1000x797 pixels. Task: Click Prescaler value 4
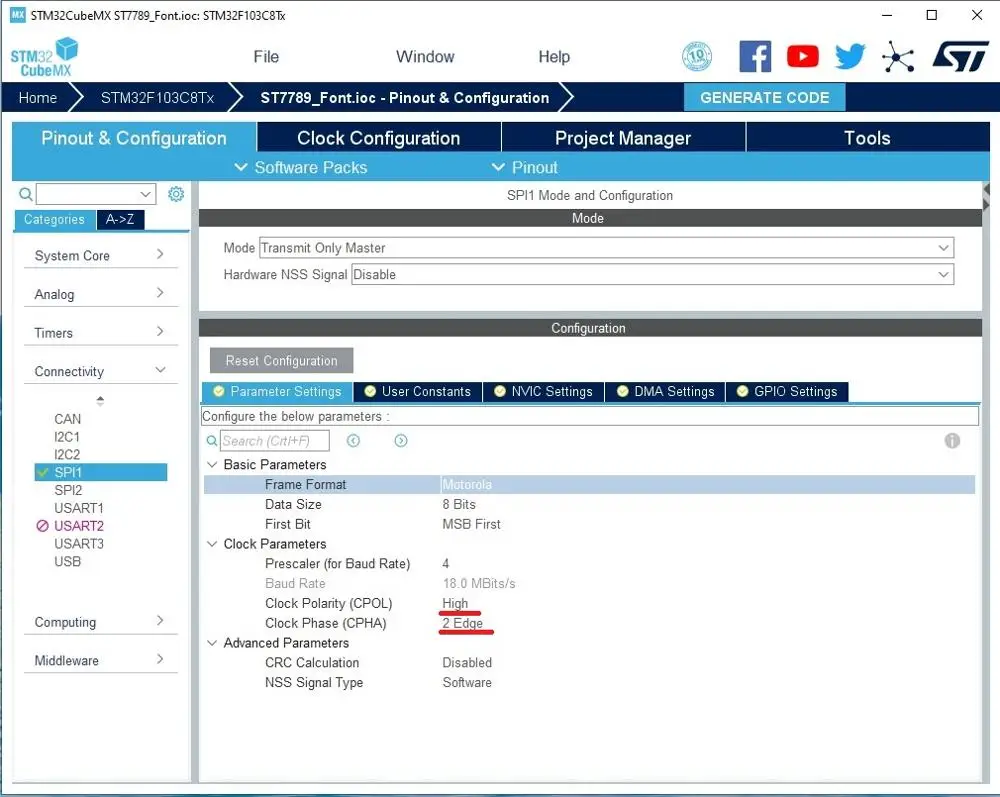pyautogui.click(x=446, y=564)
